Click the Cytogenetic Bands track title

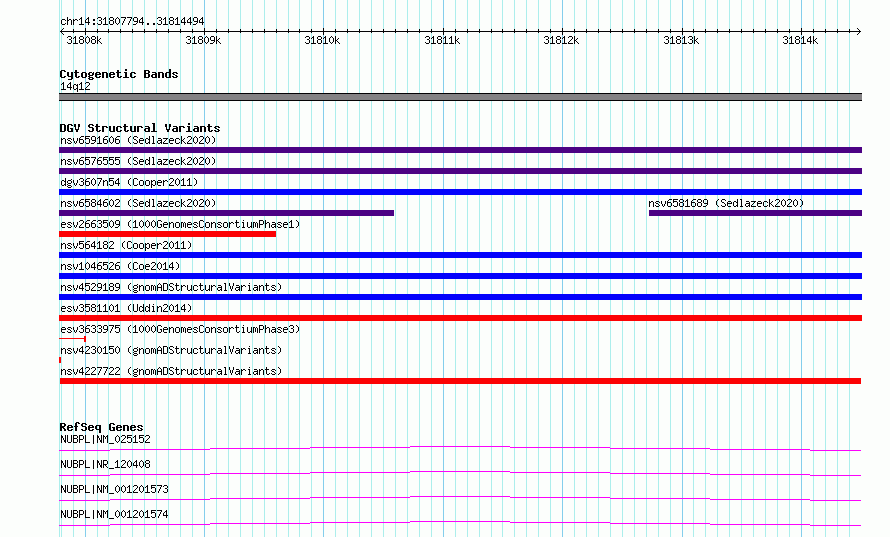(x=119, y=74)
